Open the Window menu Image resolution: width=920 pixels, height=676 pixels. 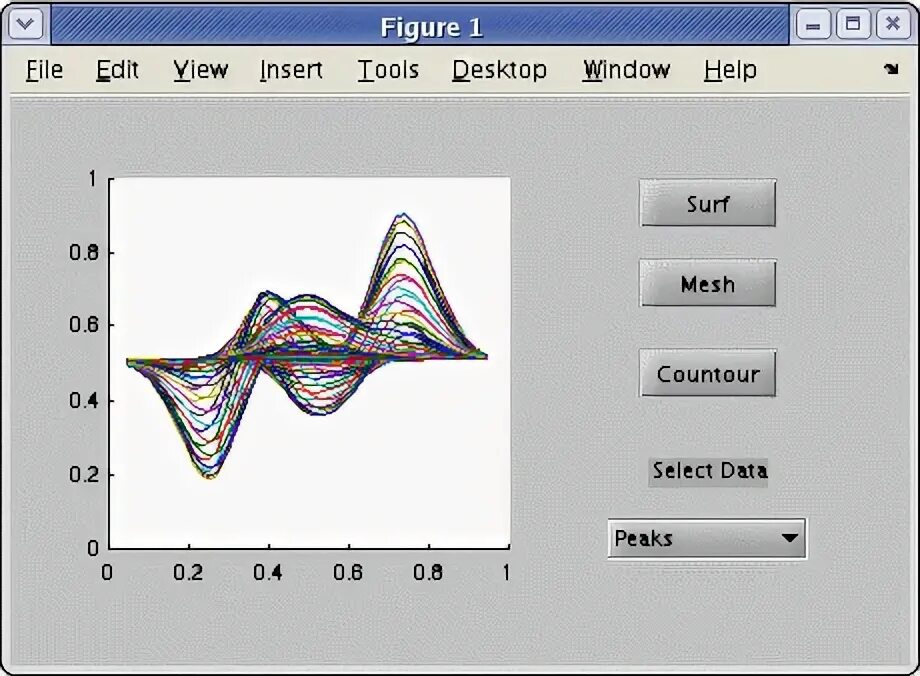626,70
